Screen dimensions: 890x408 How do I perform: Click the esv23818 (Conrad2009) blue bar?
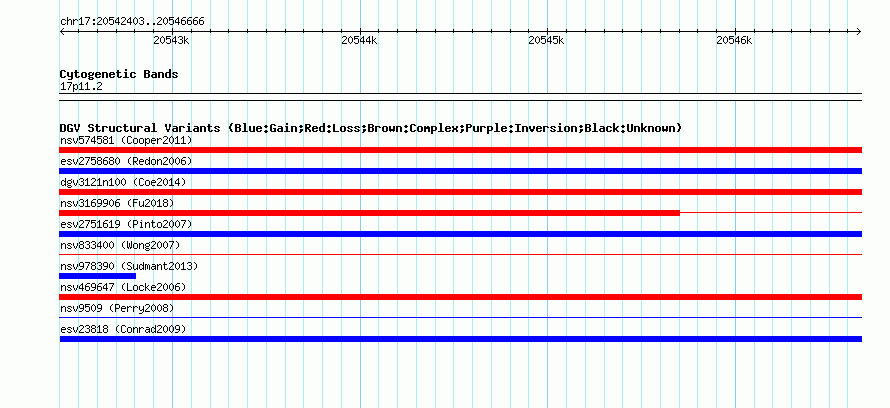pyautogui.click(x=460, y=339)
